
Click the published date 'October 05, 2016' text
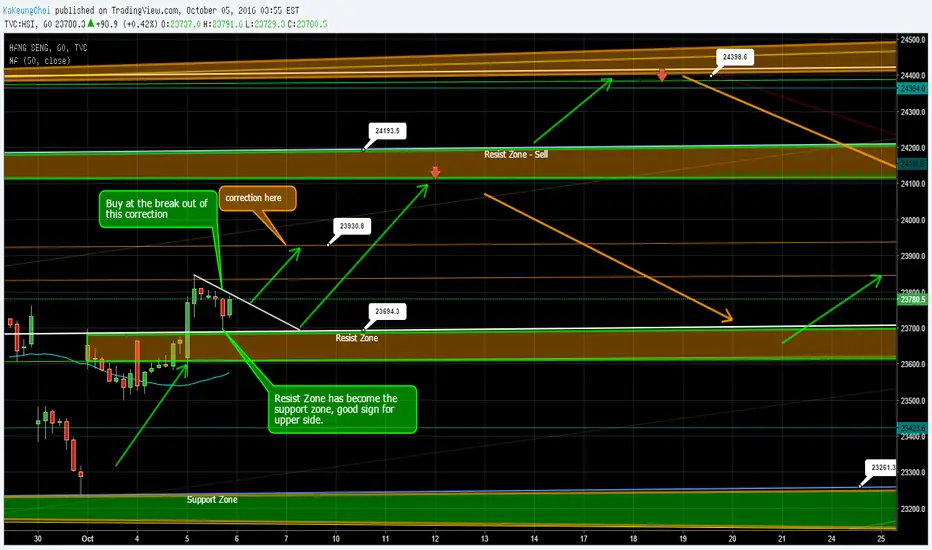click(x=221, y=10)
